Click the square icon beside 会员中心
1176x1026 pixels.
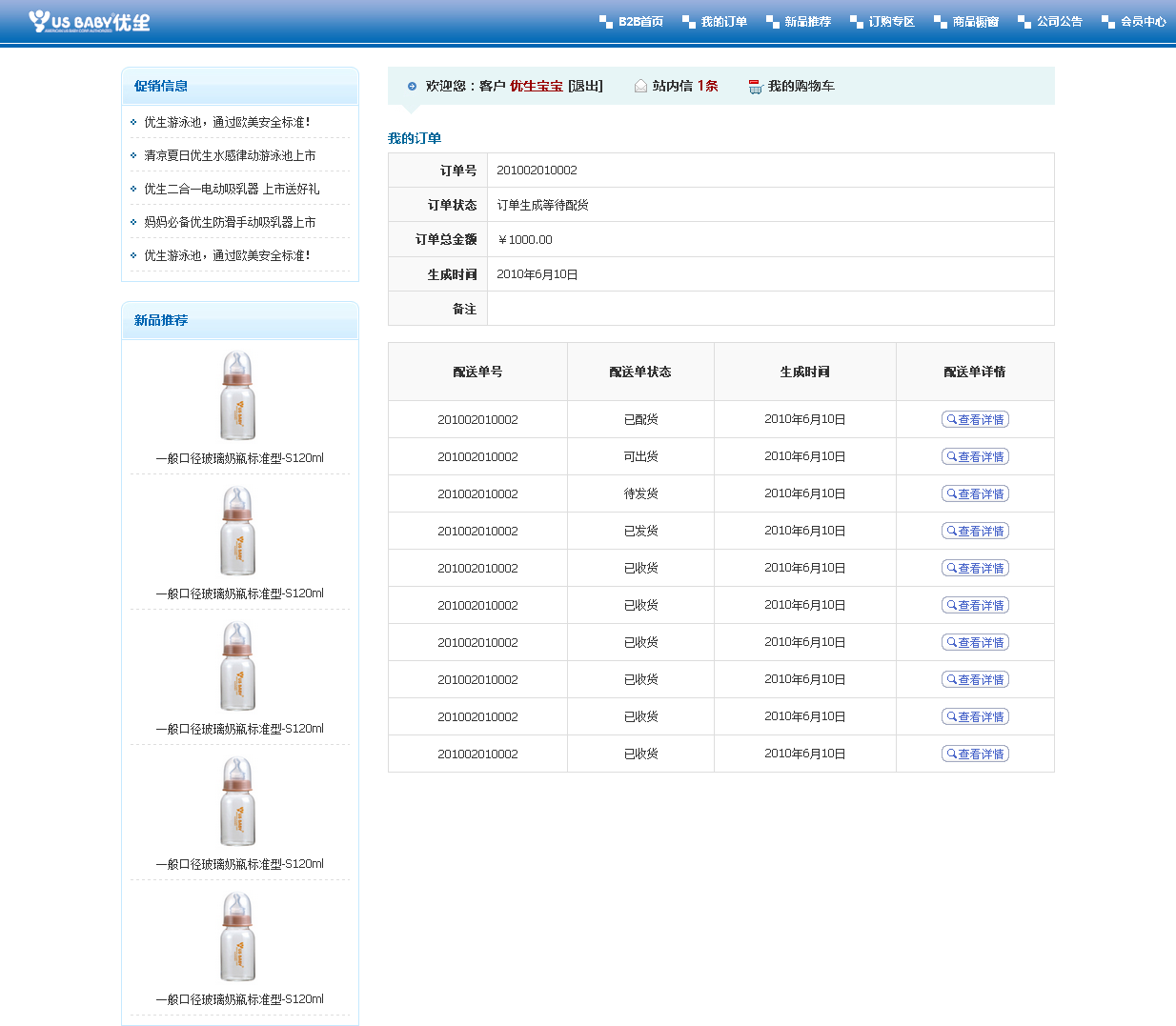pos(1107,22)
